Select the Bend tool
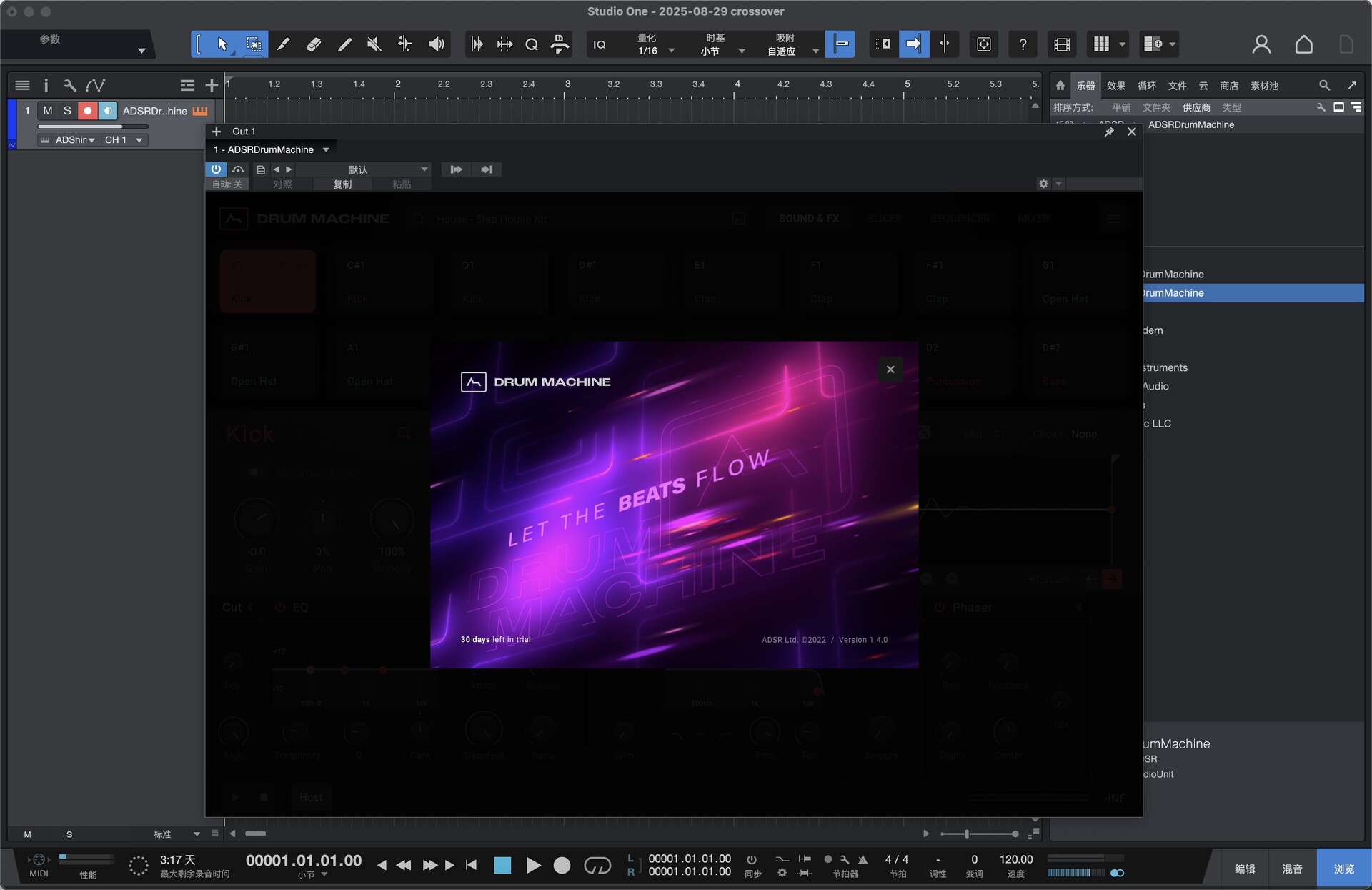This screenshot has width=1372, height=890. click(x=404, y=44)
